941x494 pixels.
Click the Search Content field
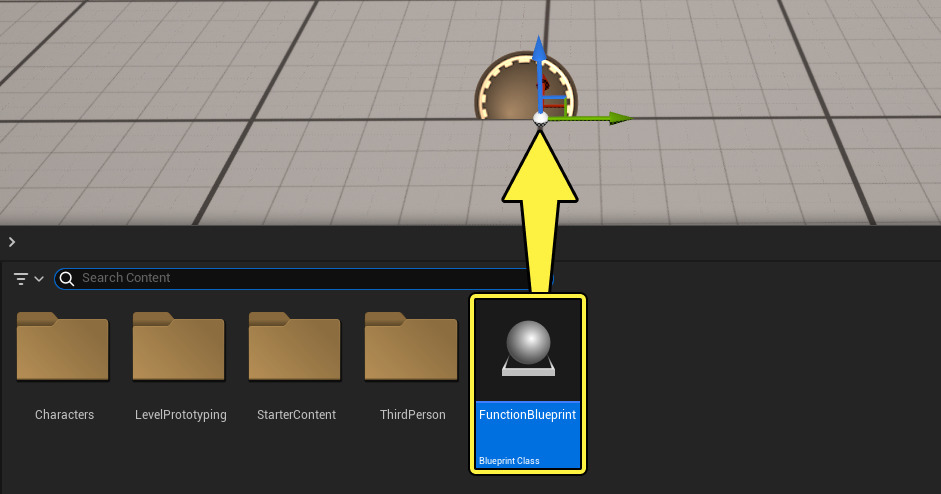point(303,279)
